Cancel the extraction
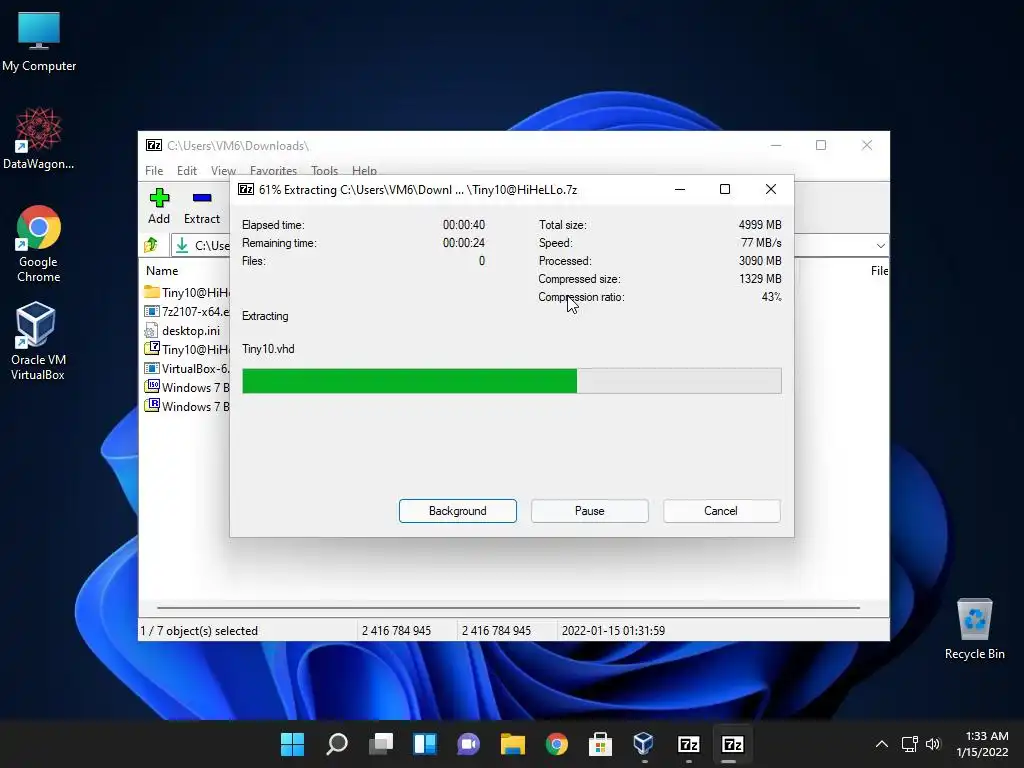Screen dimensions: 1024x768 tap(722, 511)
